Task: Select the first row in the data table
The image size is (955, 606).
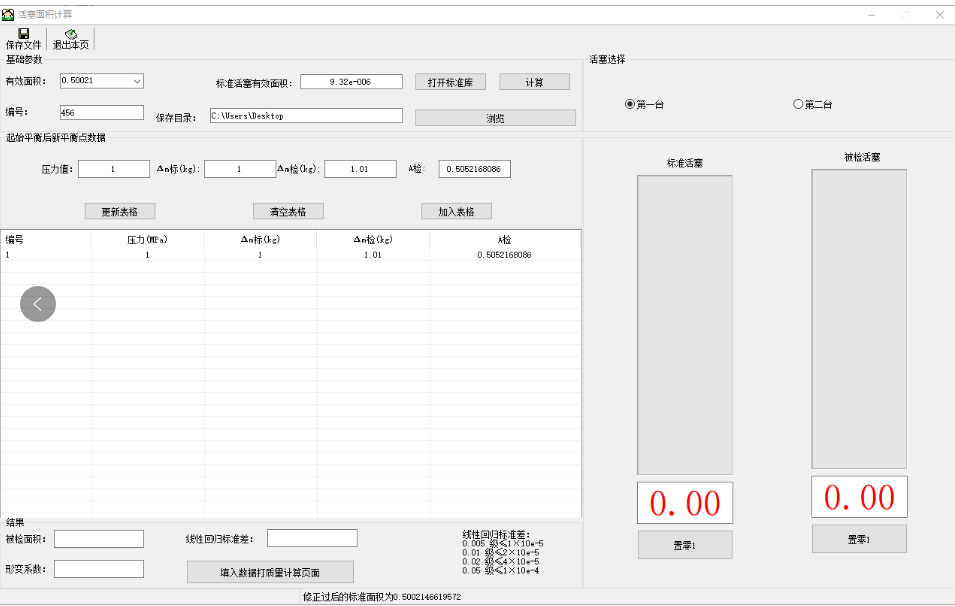Action: click(290, 255)
